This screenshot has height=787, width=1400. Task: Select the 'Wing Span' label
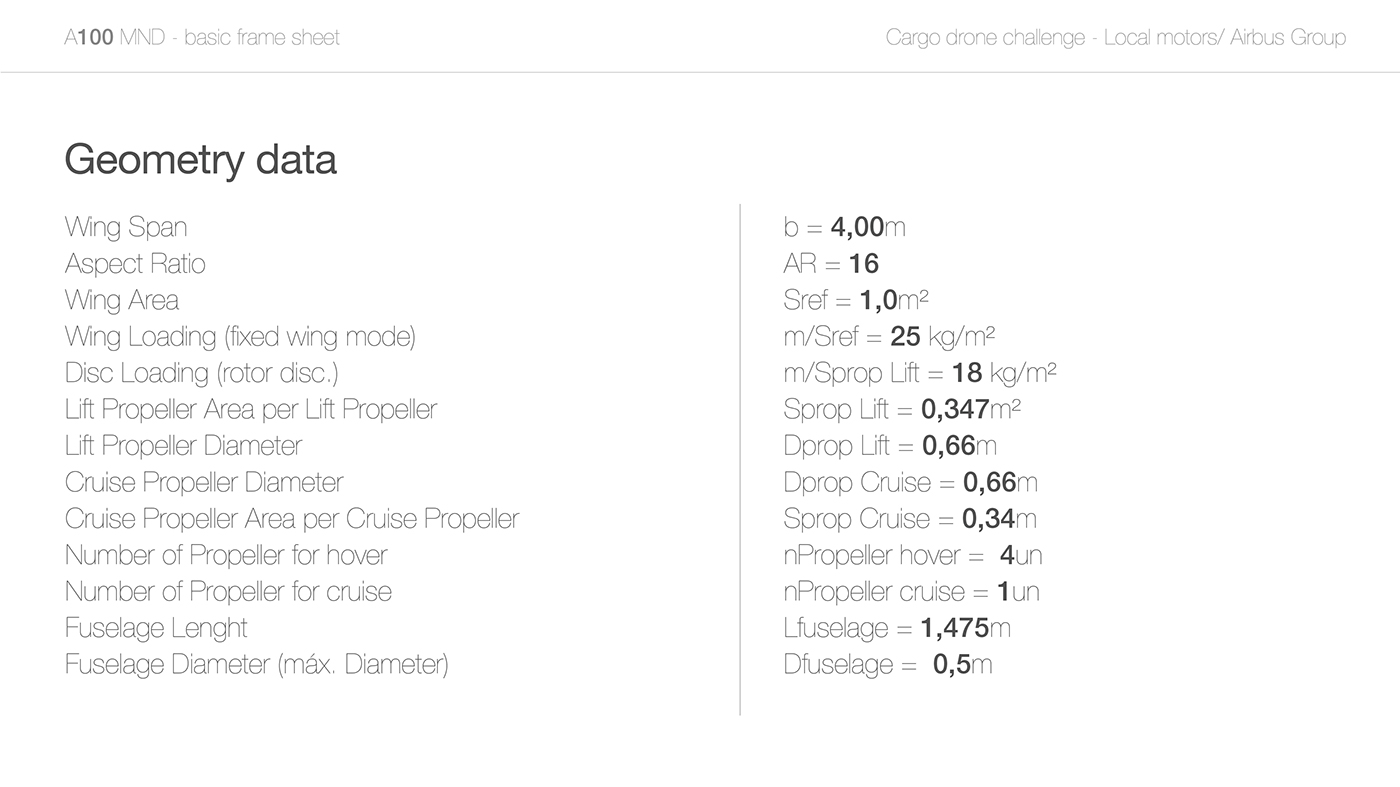126,227
